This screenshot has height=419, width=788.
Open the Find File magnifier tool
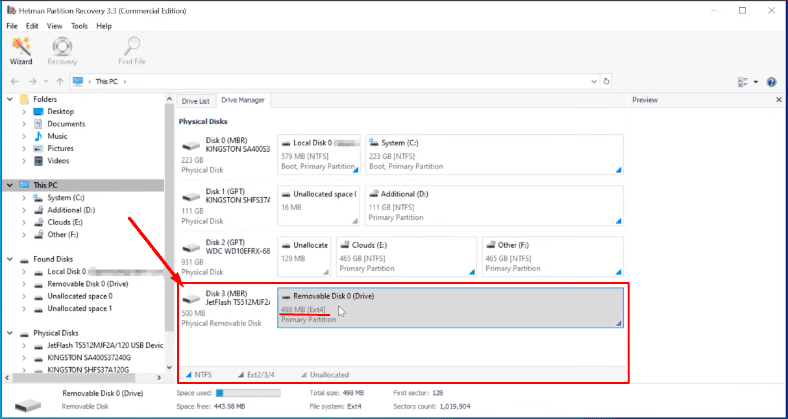click(132, 51)
